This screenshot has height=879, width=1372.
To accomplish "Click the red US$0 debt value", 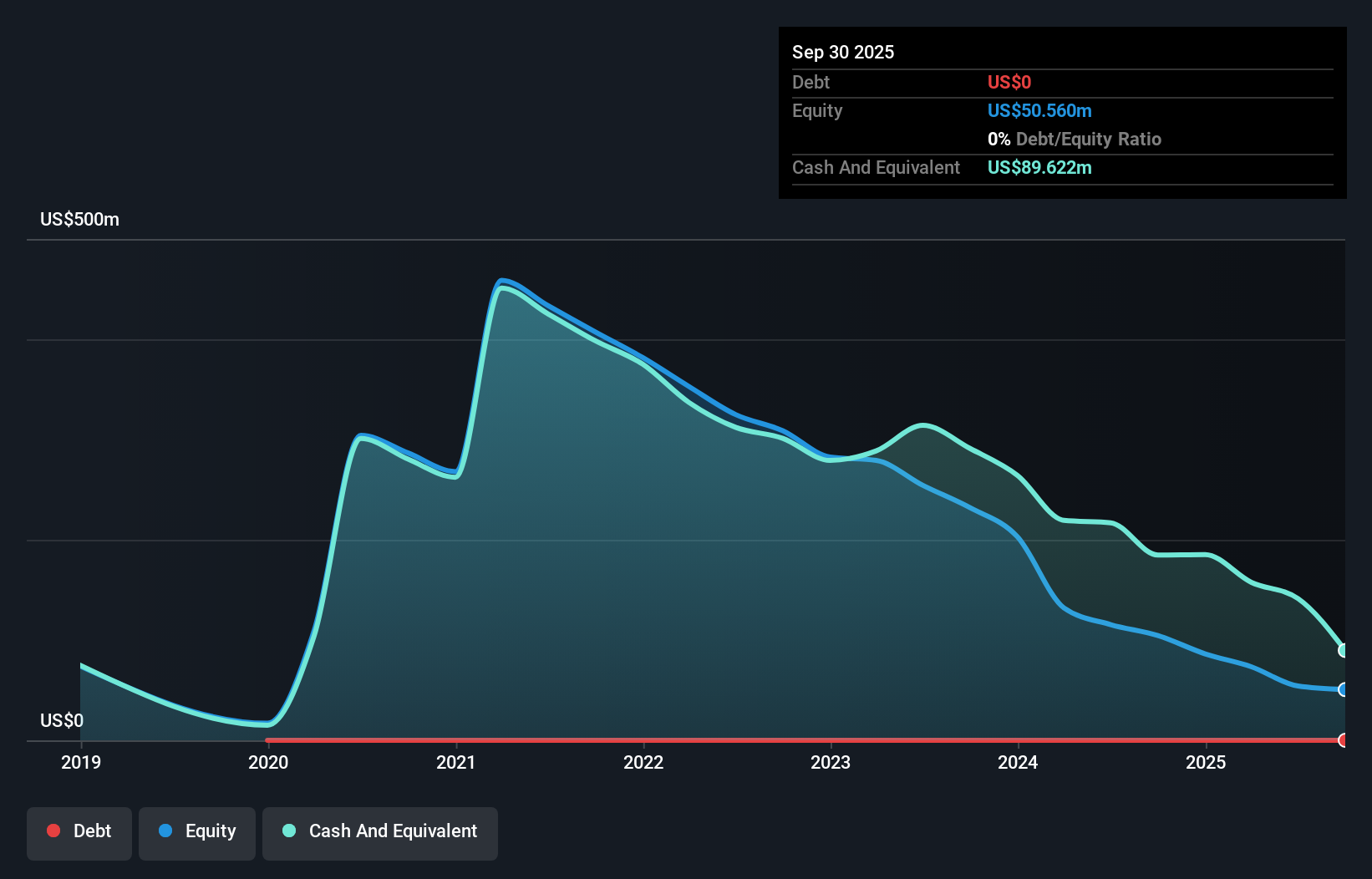I will click(1007, 82).
